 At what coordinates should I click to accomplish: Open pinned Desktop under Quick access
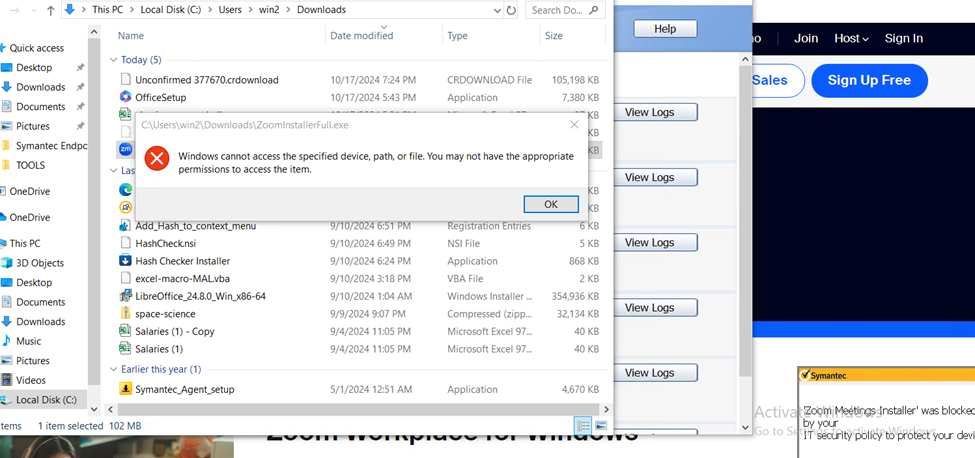coord(35,67)
